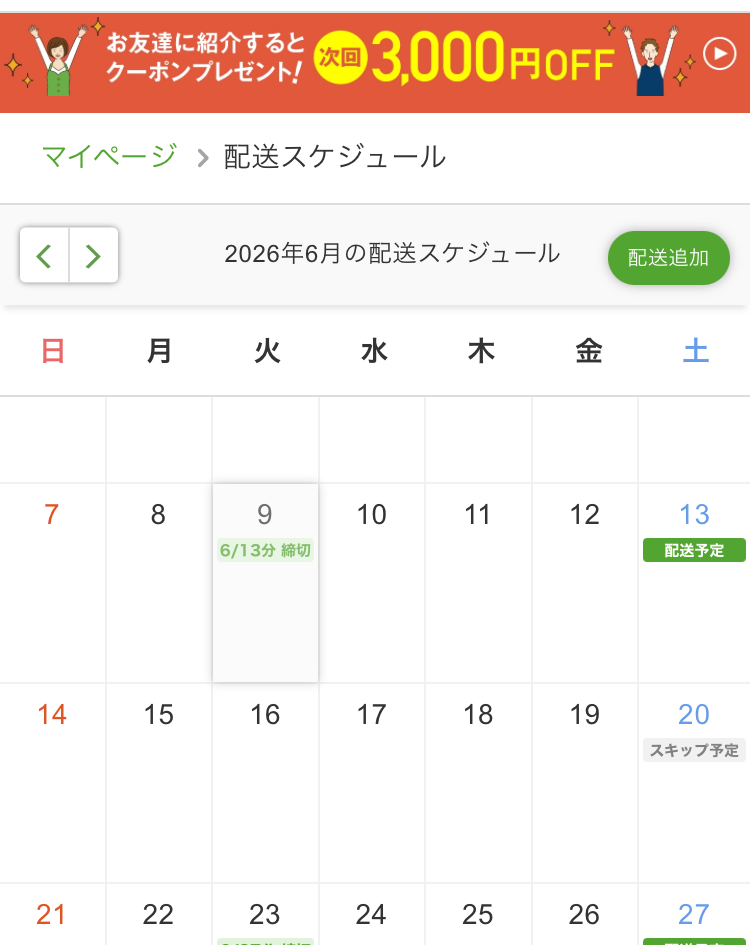Select Sunday June 7 date

point(51,515)
